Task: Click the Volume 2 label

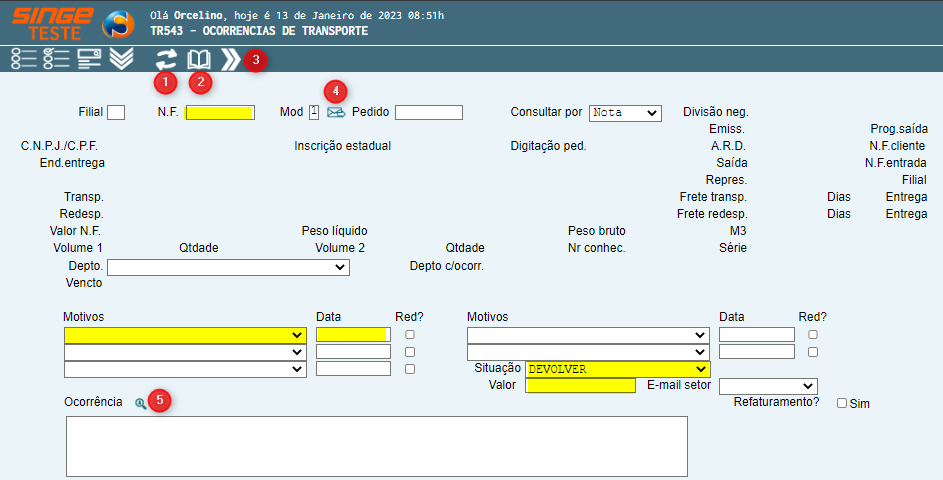Action: coord(340,248)
